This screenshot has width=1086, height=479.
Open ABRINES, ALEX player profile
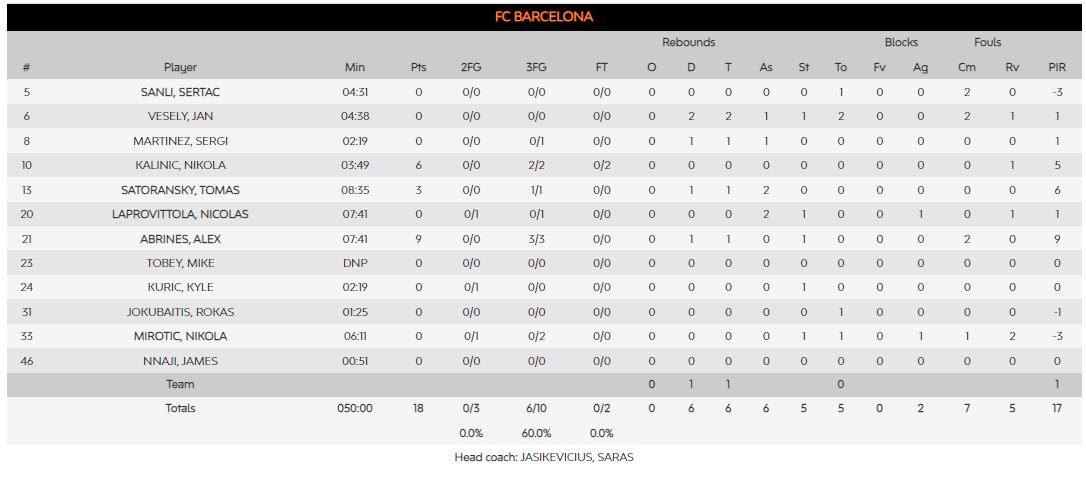180,239
